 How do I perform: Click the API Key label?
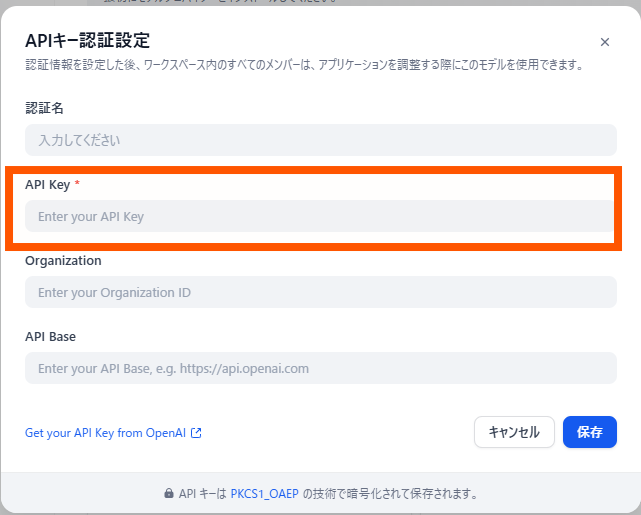[x=46, y=184]
